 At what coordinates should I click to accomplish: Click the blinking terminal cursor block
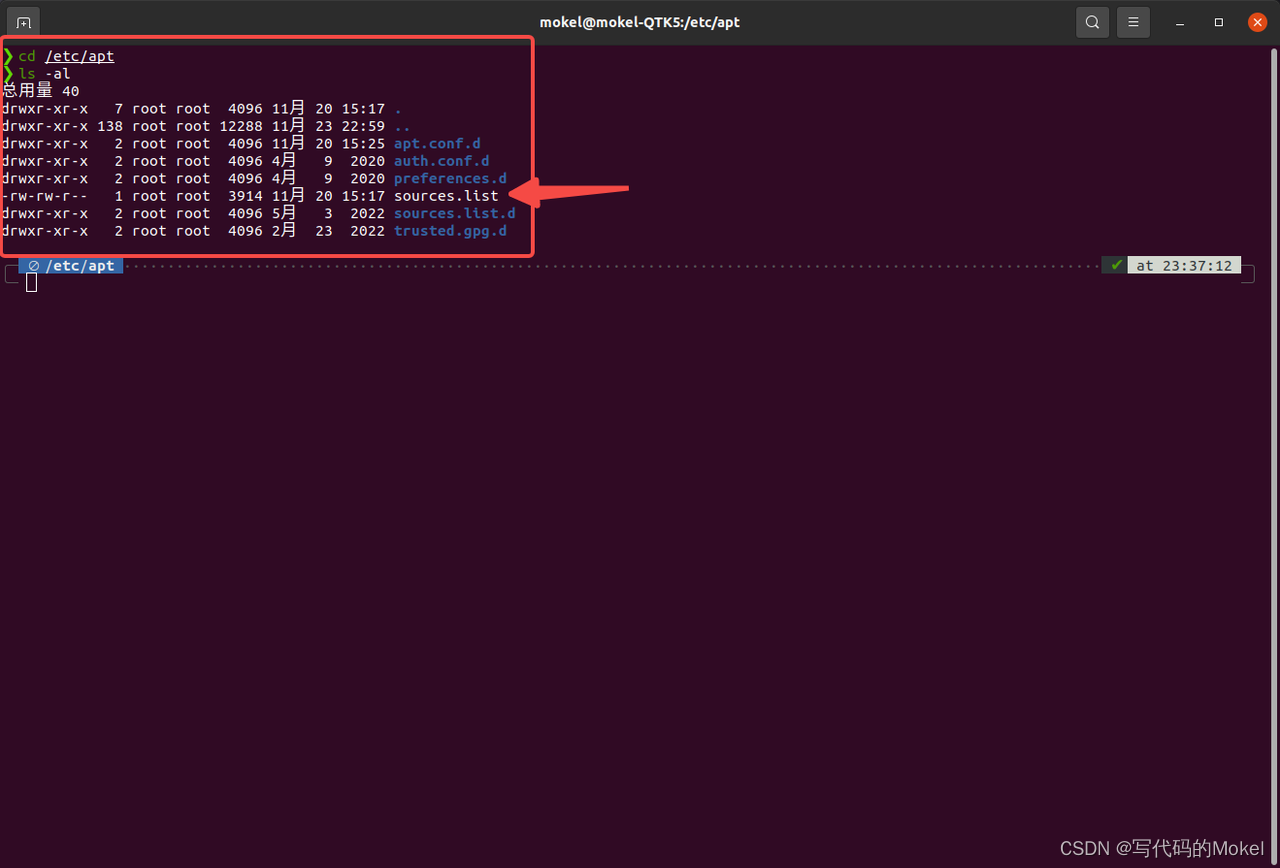coord(31,281)
